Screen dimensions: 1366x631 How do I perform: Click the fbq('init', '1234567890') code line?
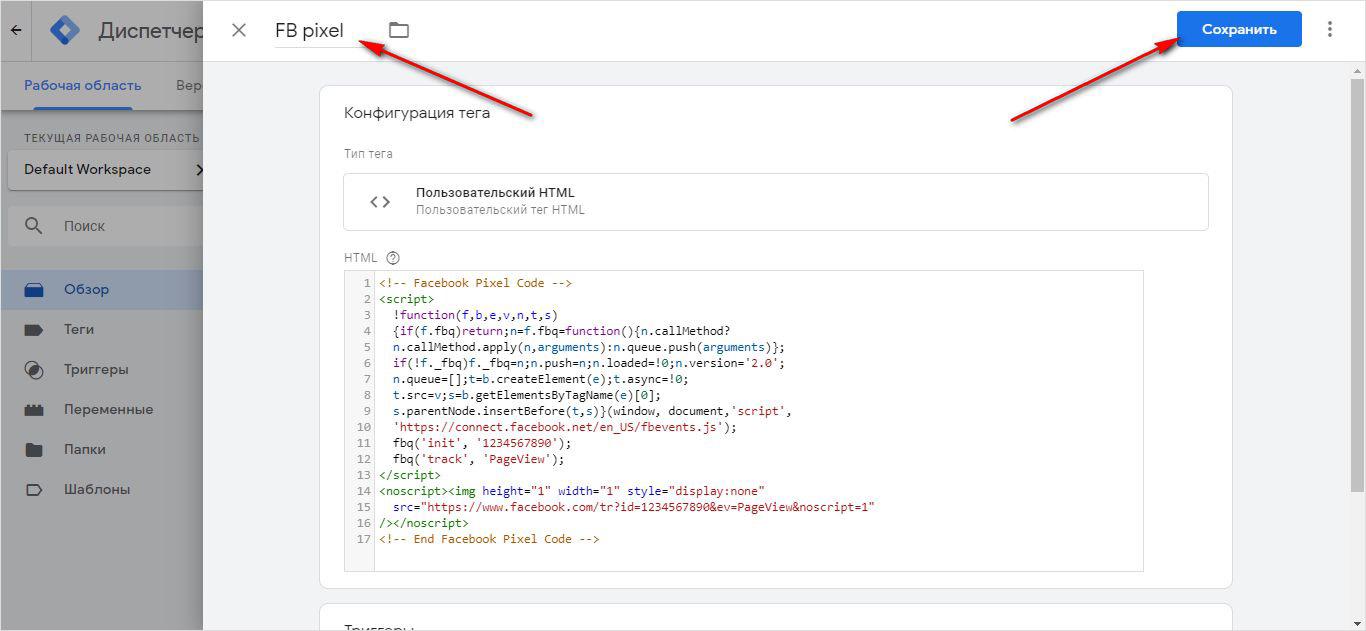click(x=482, y=443)
